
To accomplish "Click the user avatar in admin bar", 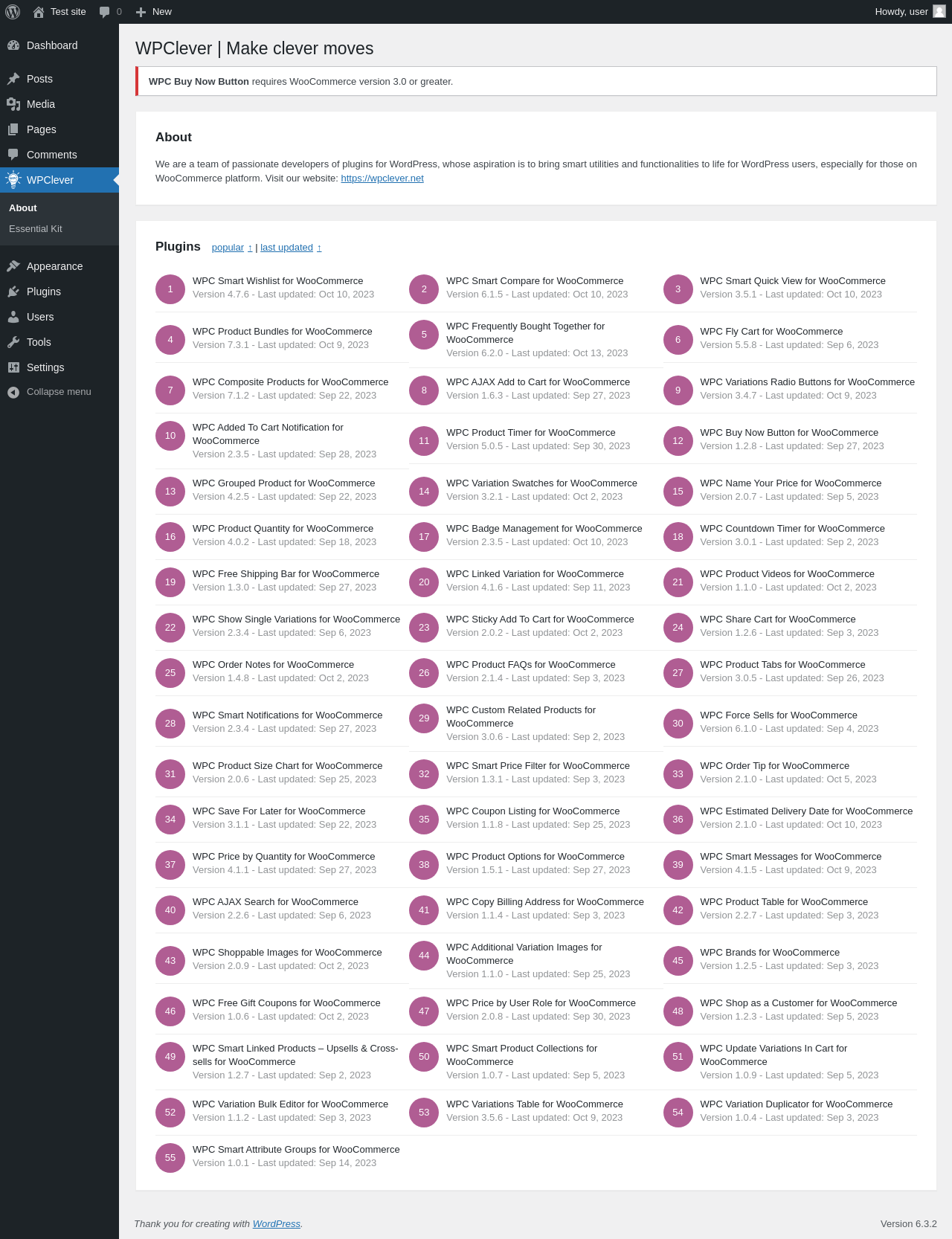I will pyautogui.click(x=939, y=11).
